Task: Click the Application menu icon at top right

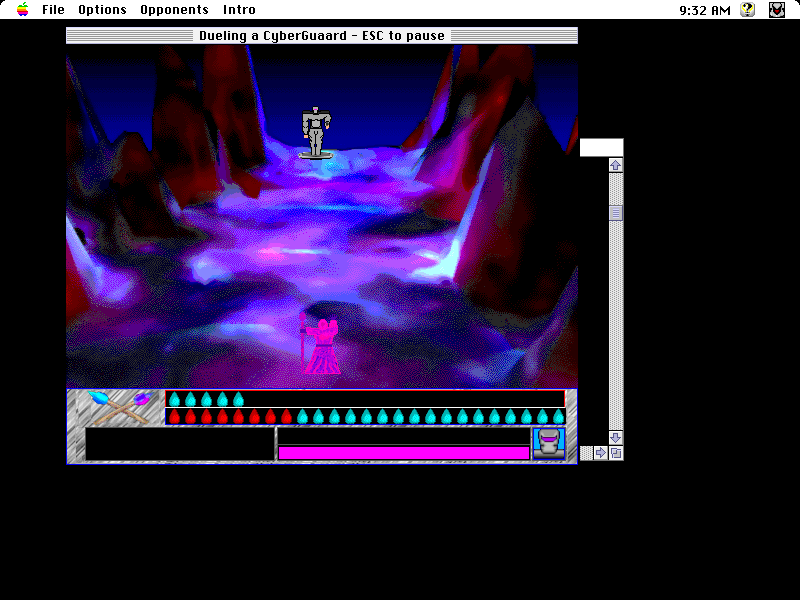Action: [x=777, y=9]
